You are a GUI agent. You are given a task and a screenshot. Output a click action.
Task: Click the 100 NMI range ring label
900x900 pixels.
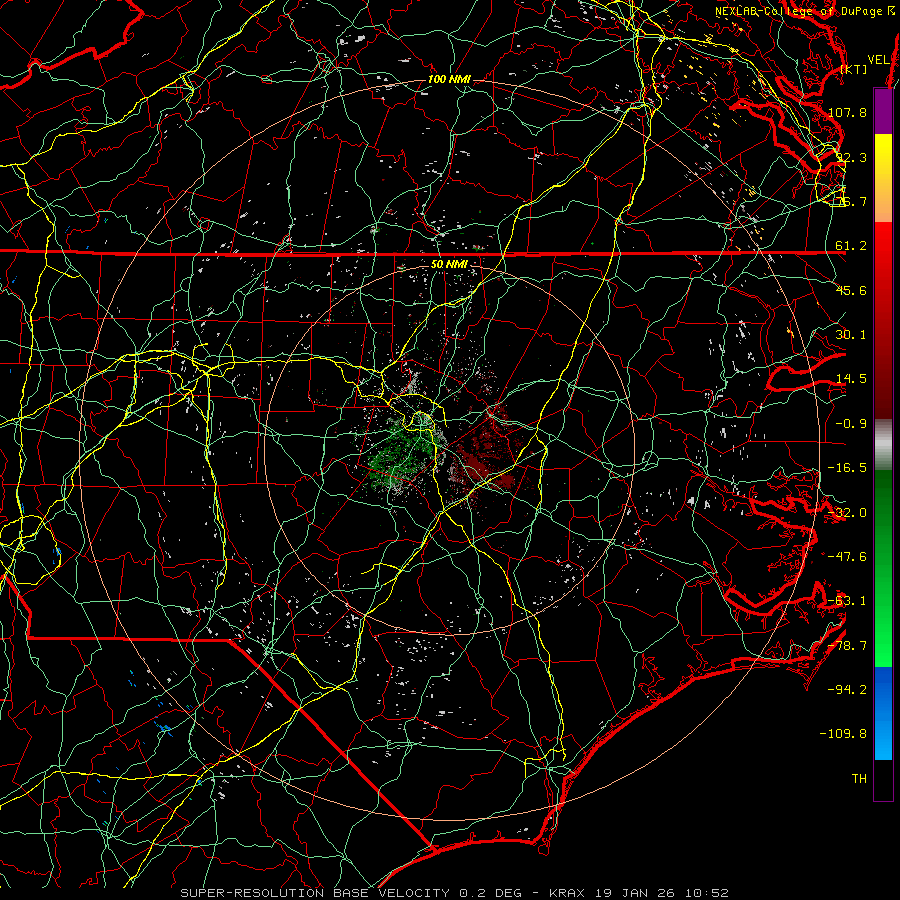(449, 79)
